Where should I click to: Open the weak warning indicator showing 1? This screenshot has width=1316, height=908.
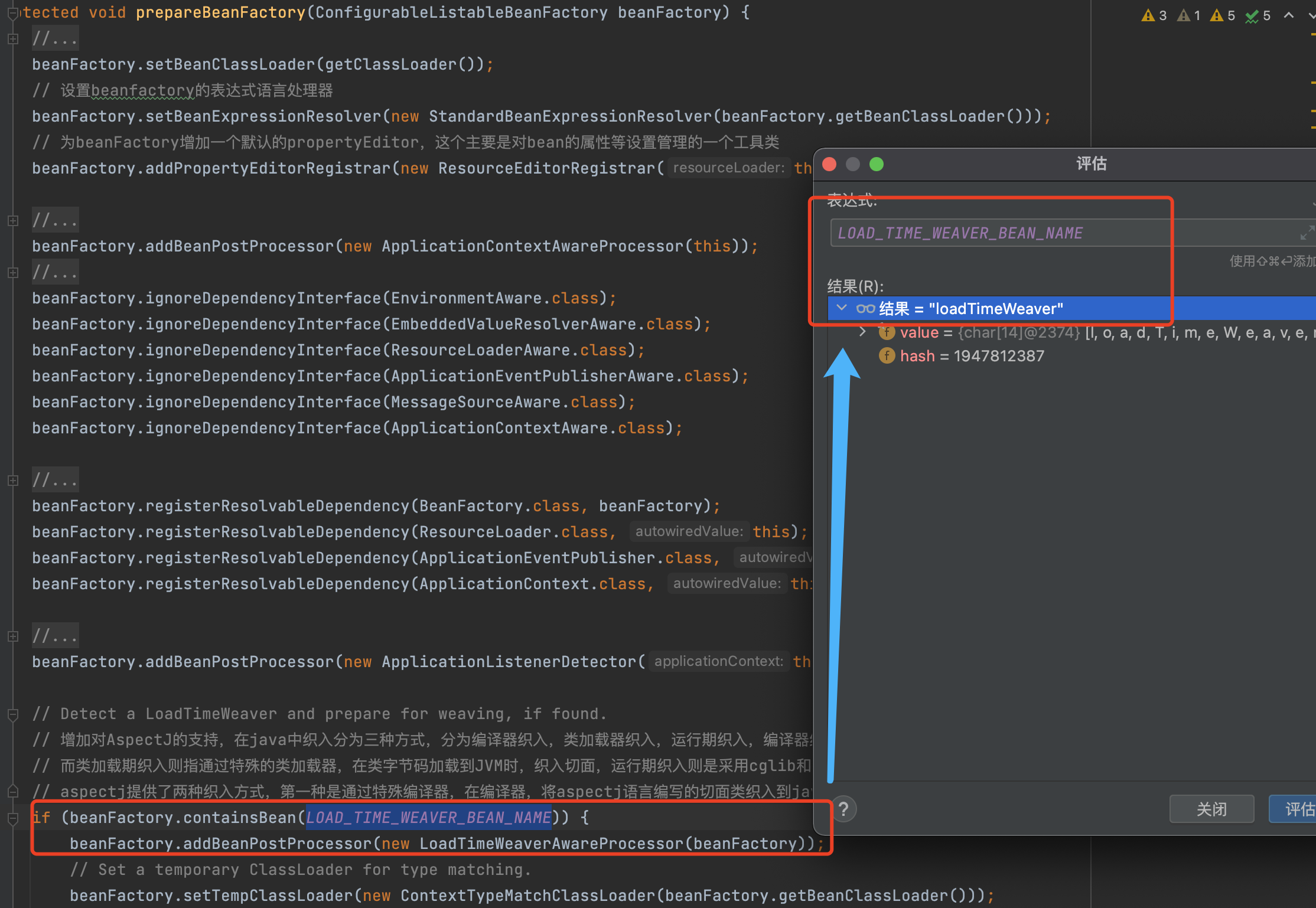coord(1188,15)
